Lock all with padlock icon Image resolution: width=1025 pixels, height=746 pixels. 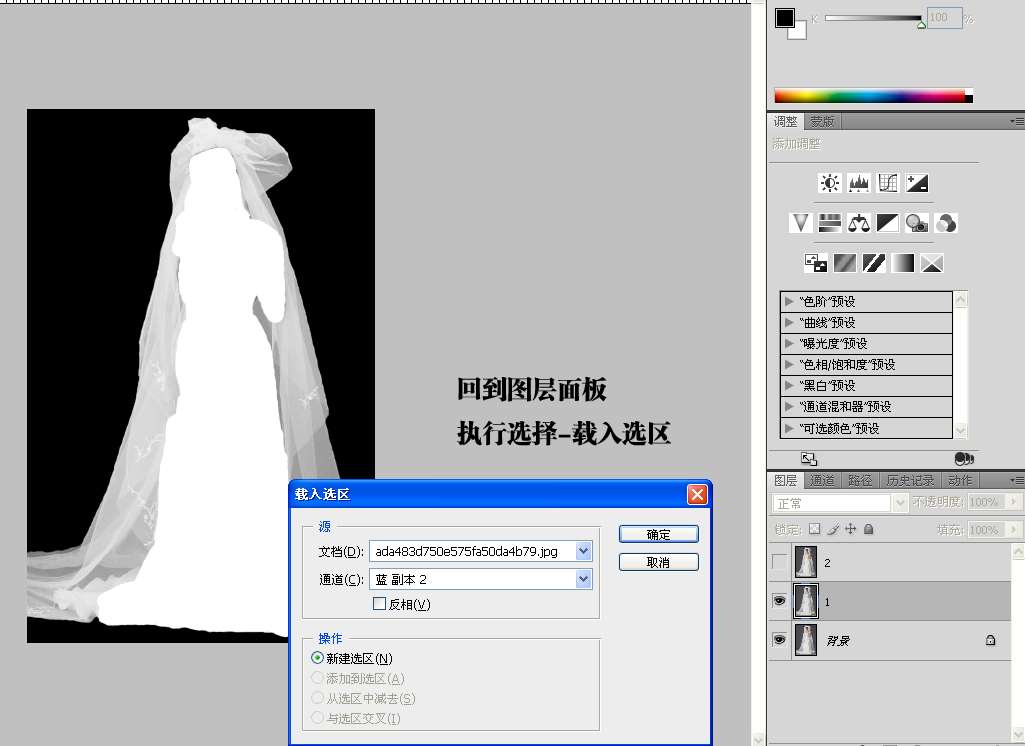tap(869, 529)
